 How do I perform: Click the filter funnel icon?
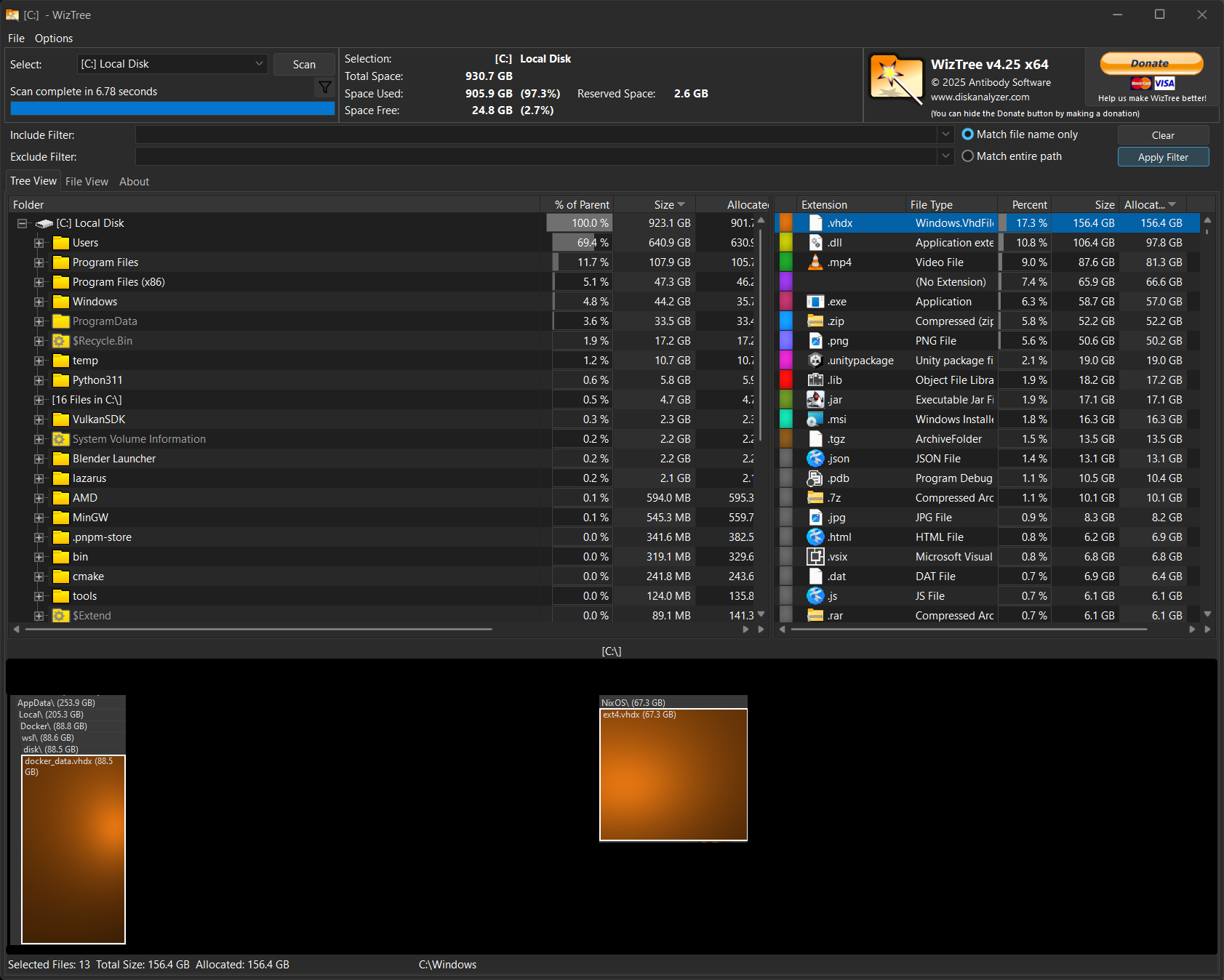pos(324,88)
